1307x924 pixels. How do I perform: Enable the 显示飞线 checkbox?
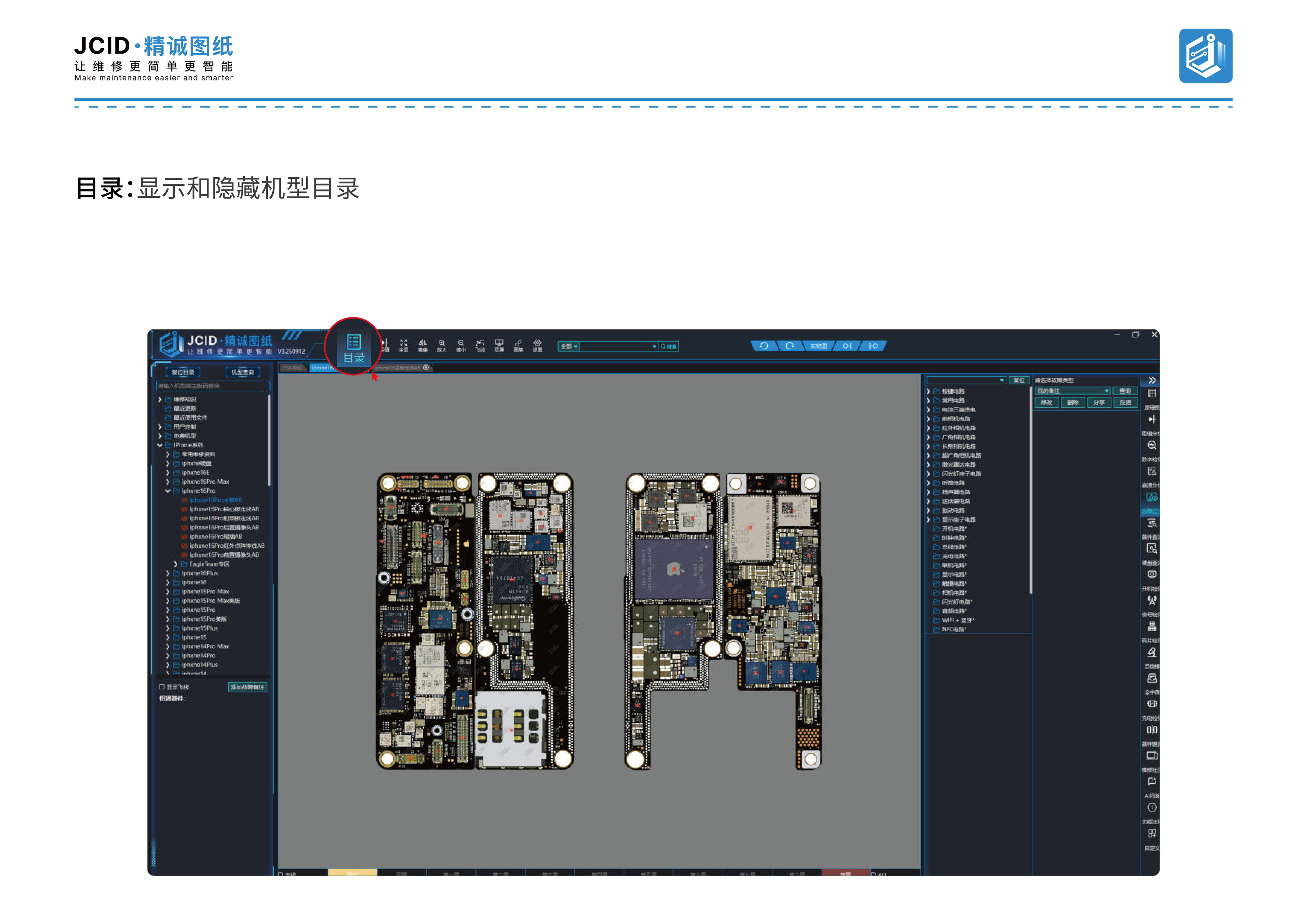[162, 687]
